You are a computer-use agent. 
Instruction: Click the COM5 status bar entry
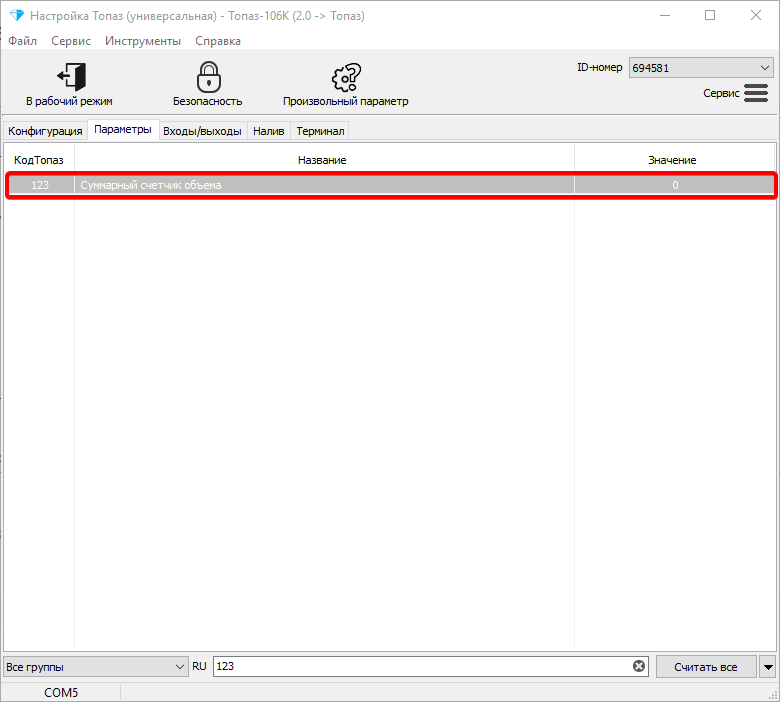pos(61,693)
